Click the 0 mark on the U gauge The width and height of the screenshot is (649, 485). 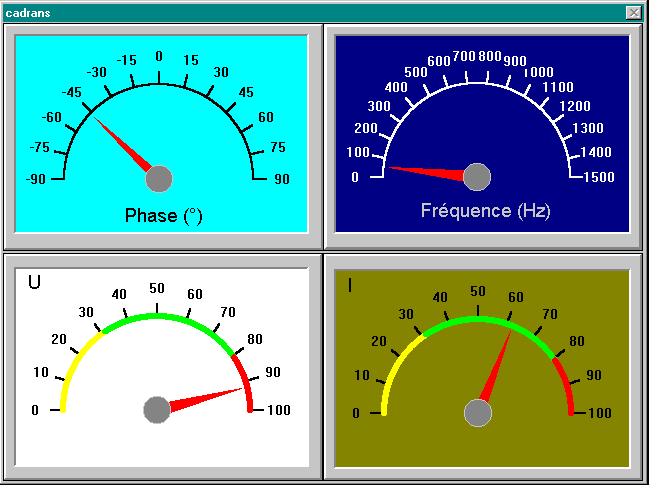[x=35, y=410]
